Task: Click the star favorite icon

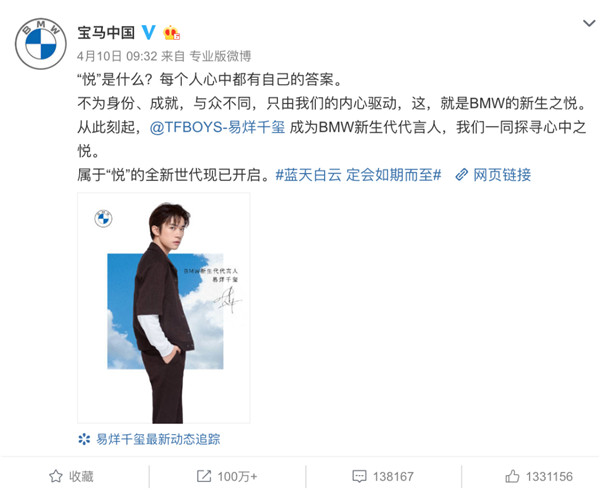Action: tap(56, 476)
